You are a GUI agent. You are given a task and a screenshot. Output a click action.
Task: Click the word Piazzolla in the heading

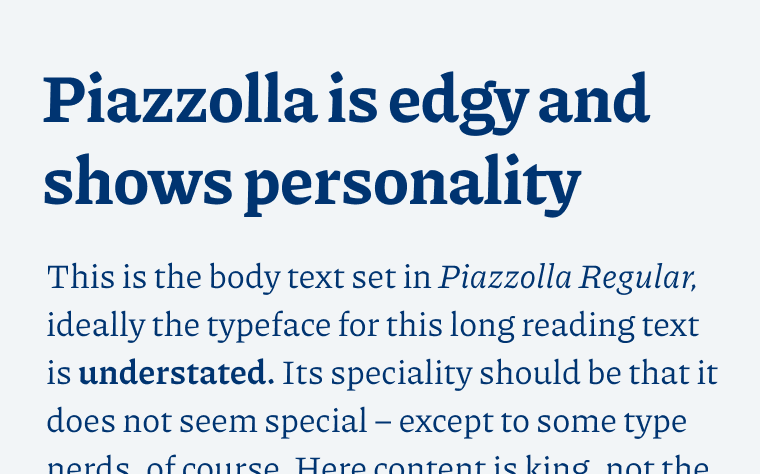coord(180,99)
